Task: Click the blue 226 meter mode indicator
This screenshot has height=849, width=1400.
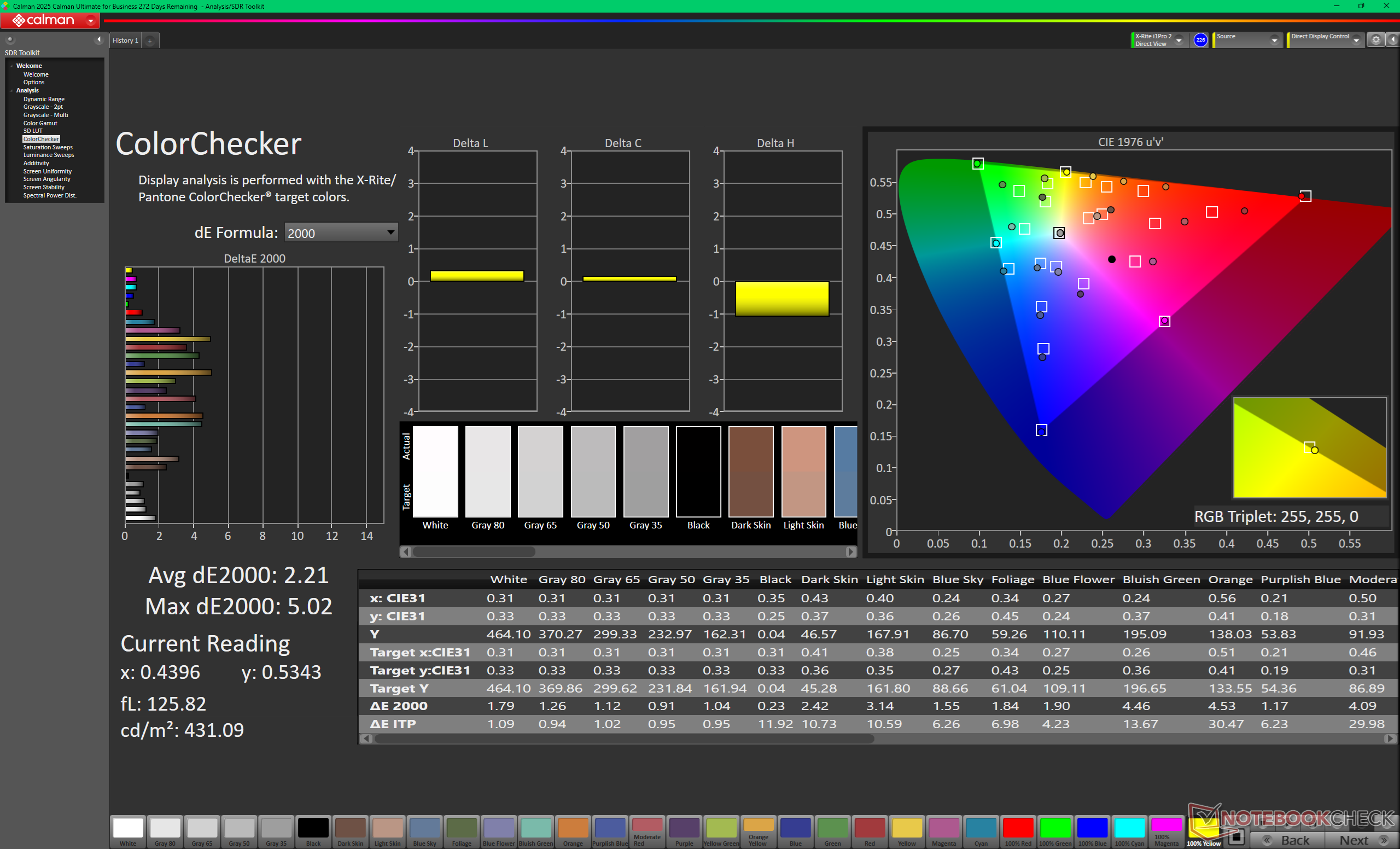Action: click(1200, 40)
